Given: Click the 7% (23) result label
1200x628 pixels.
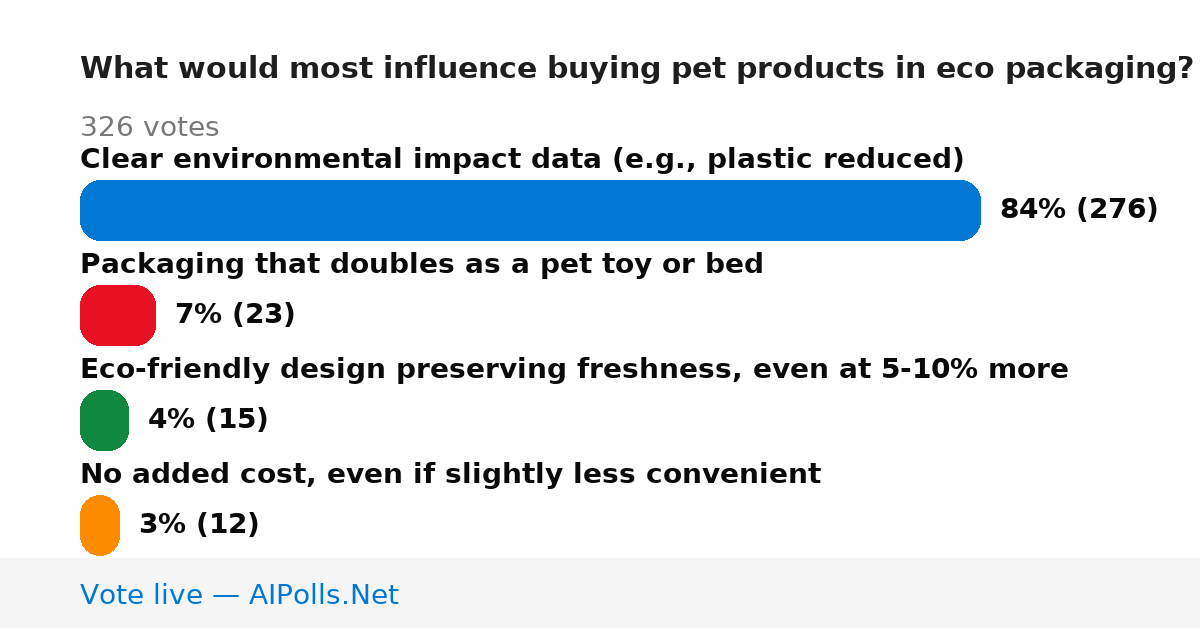Looking at the screenshot, I should pyautogui.click(x=235, y=315).
